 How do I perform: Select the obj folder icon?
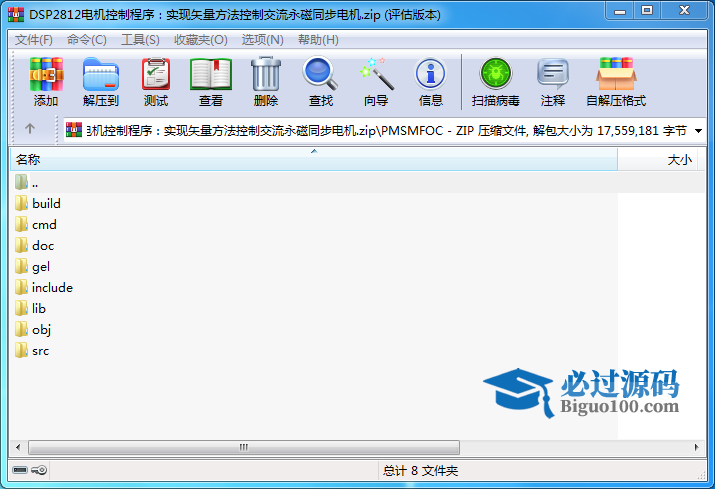click(21, 329)
